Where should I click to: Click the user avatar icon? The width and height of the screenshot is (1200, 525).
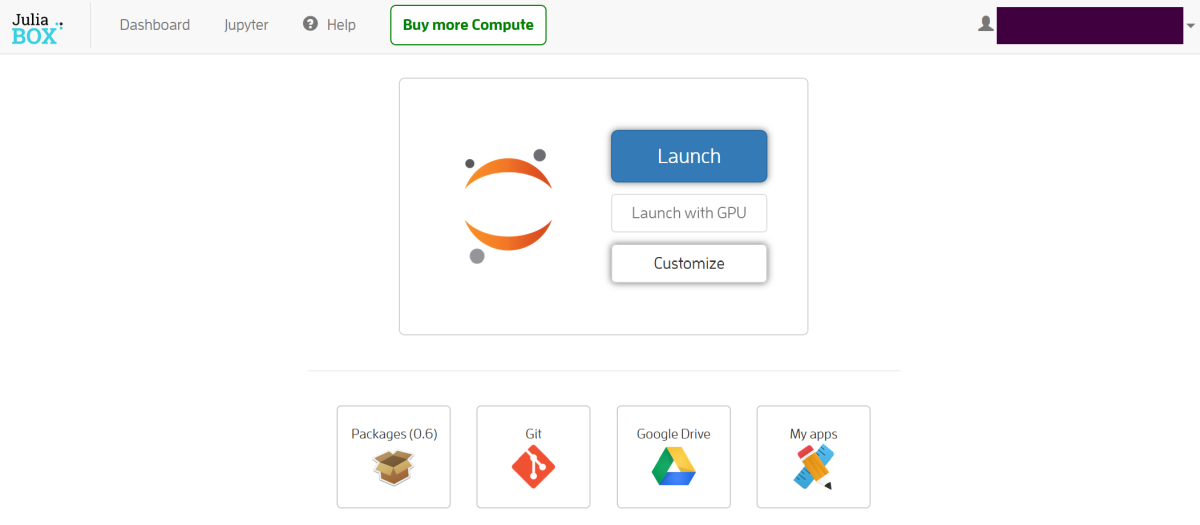coord(986,24)
